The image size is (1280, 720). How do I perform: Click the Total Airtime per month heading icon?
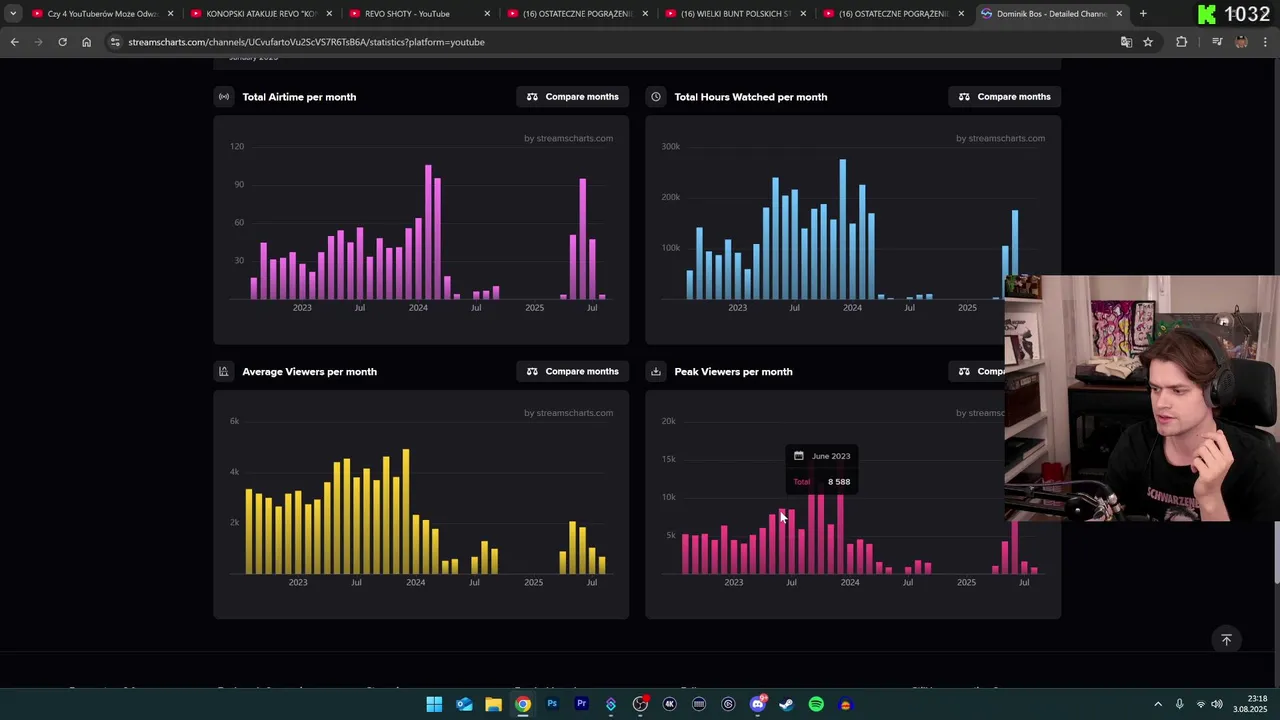(224, 97)
